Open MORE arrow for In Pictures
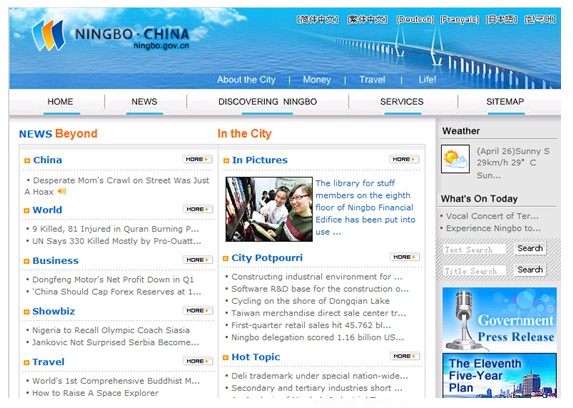Image resolution: width=573 pixels, height=408 pixels. 404,159
